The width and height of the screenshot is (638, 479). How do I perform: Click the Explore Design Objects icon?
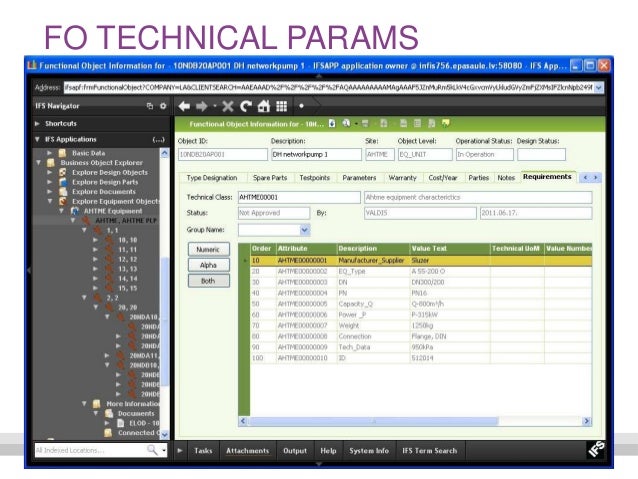(x=63, y=172)
